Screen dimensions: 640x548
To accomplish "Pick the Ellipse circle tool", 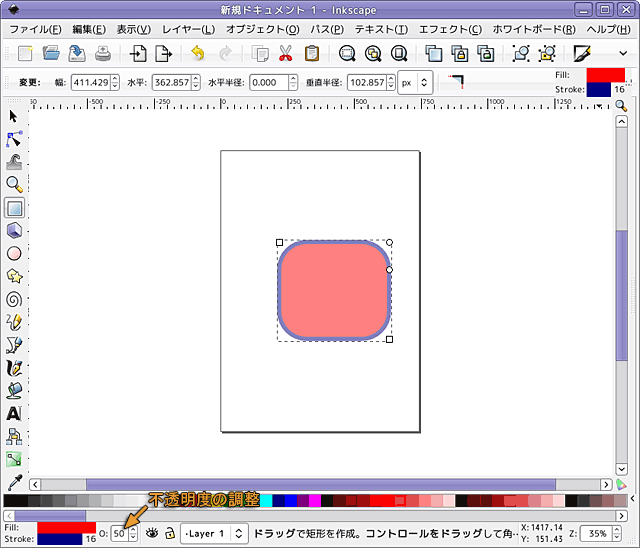I will 14,254.
